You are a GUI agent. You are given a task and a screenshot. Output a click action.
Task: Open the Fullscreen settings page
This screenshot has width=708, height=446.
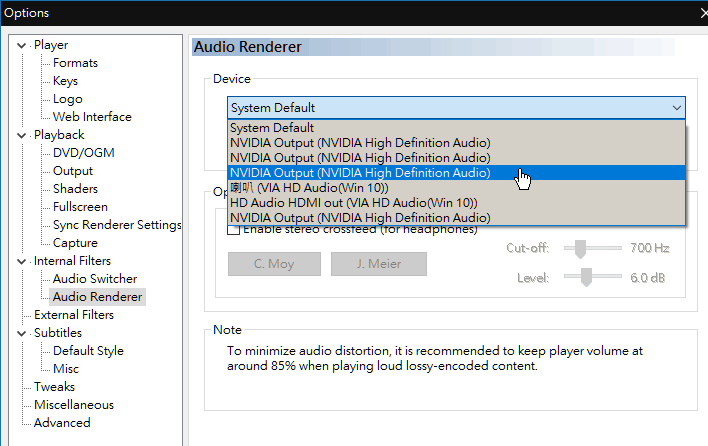click(80, 207)
